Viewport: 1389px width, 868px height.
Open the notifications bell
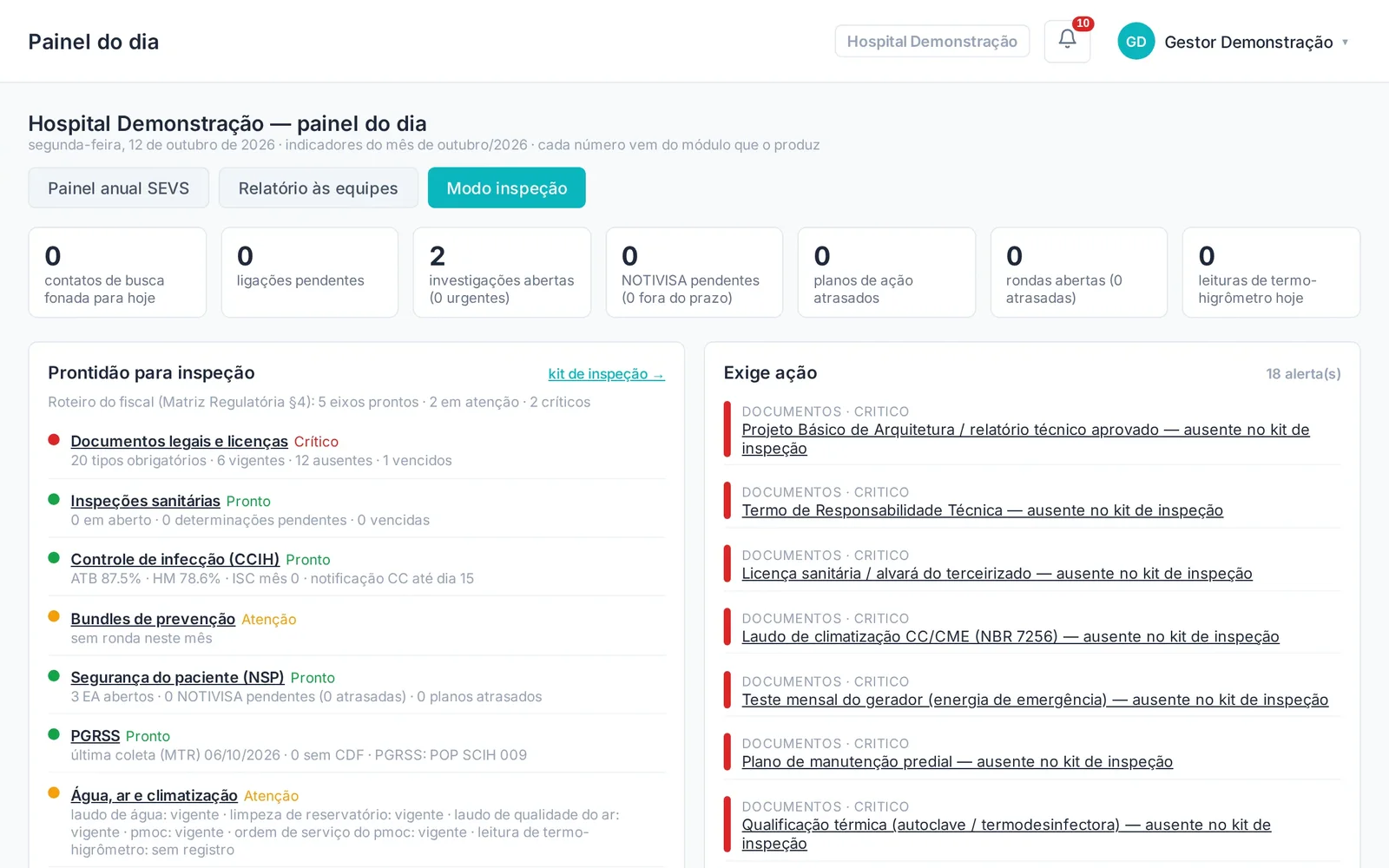(x=1067, y=41)
